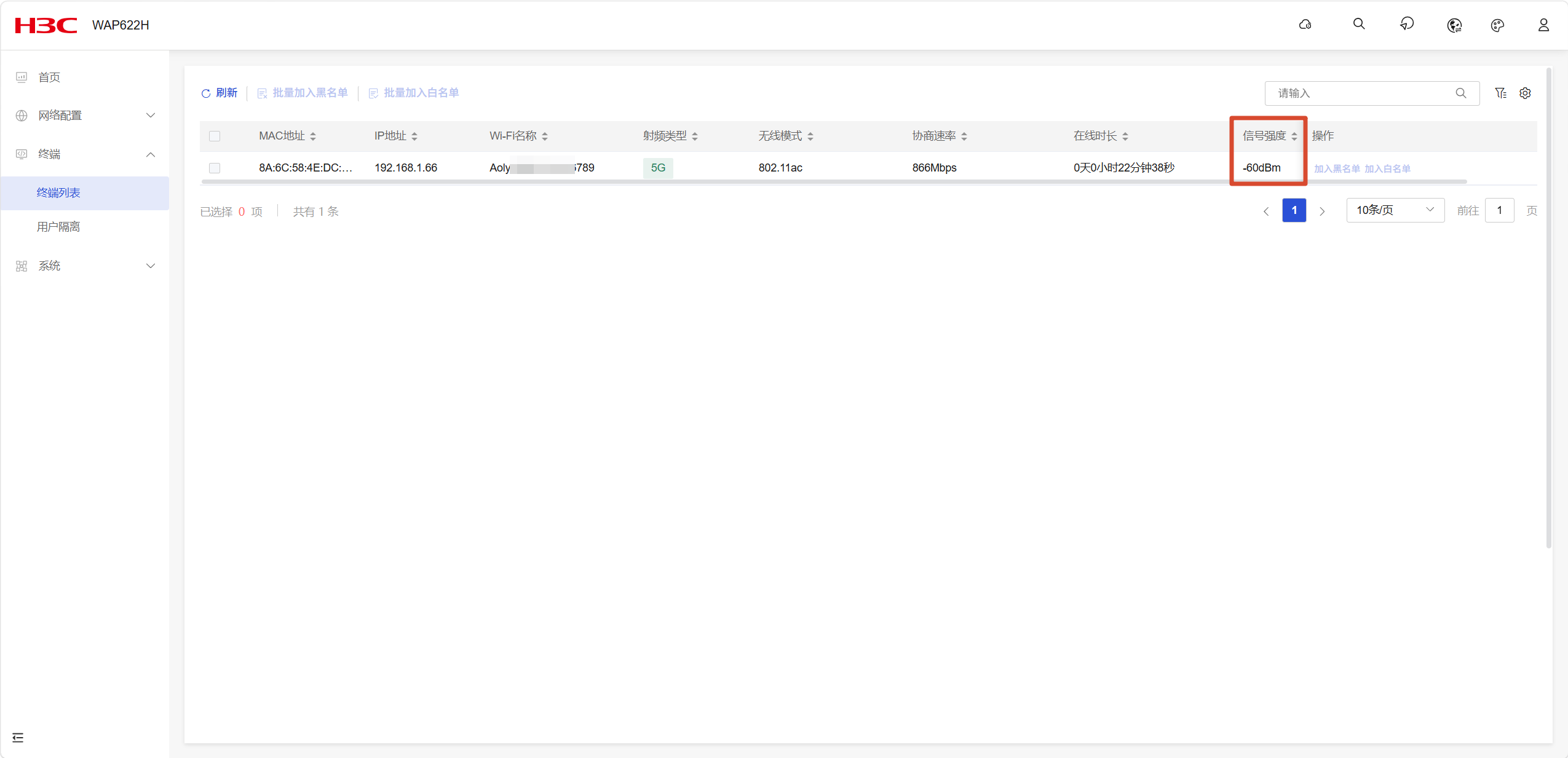
Task: Click the 刷新 button
Action: (220, 93)
